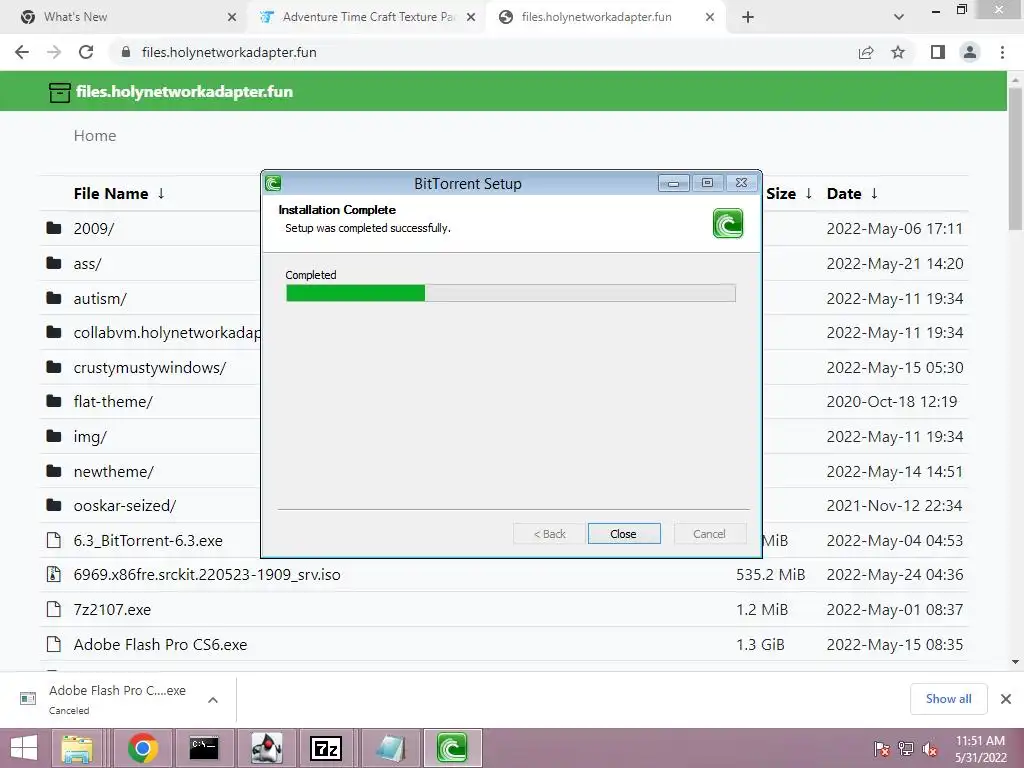Sort by Size using arrow

808,193
